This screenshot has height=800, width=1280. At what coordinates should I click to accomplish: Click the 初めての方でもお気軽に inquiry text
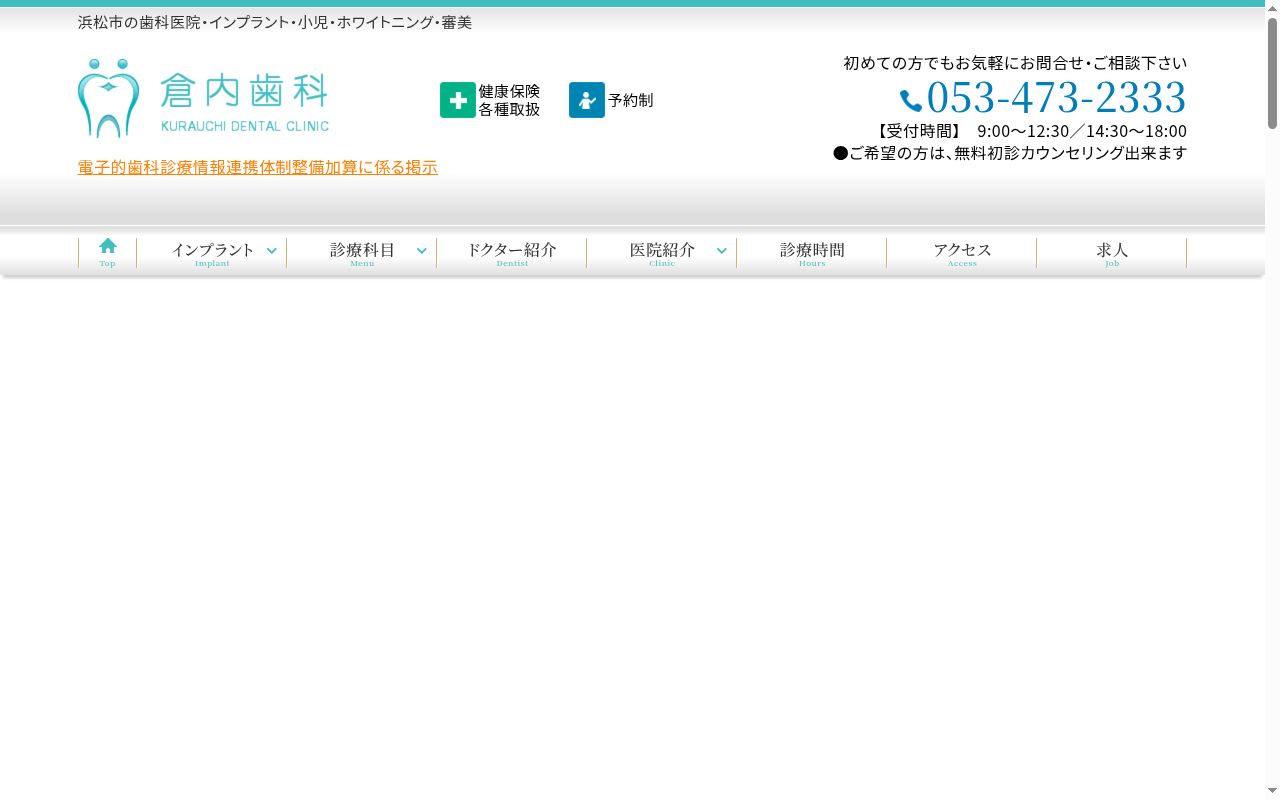click(x=1015, y=63)
